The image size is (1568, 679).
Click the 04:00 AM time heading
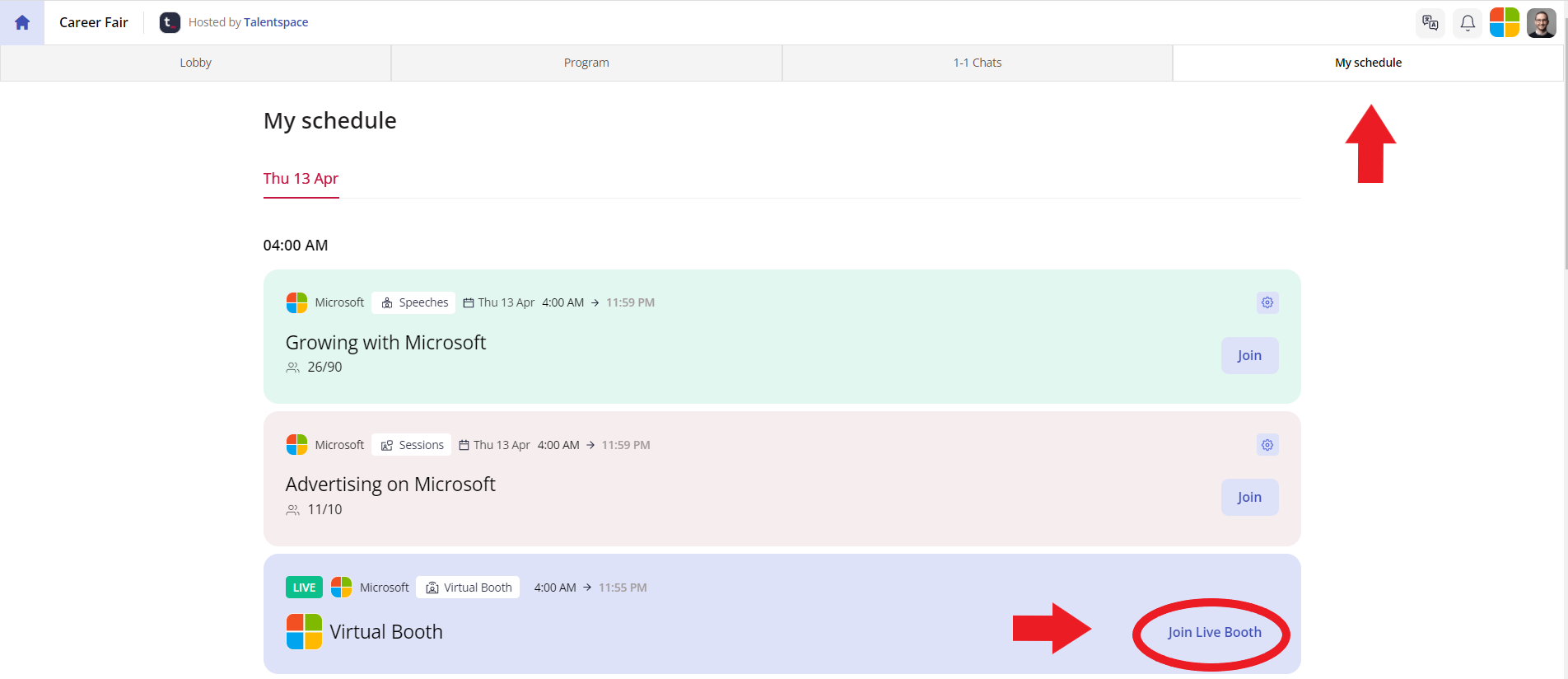[x=296, y=246]
